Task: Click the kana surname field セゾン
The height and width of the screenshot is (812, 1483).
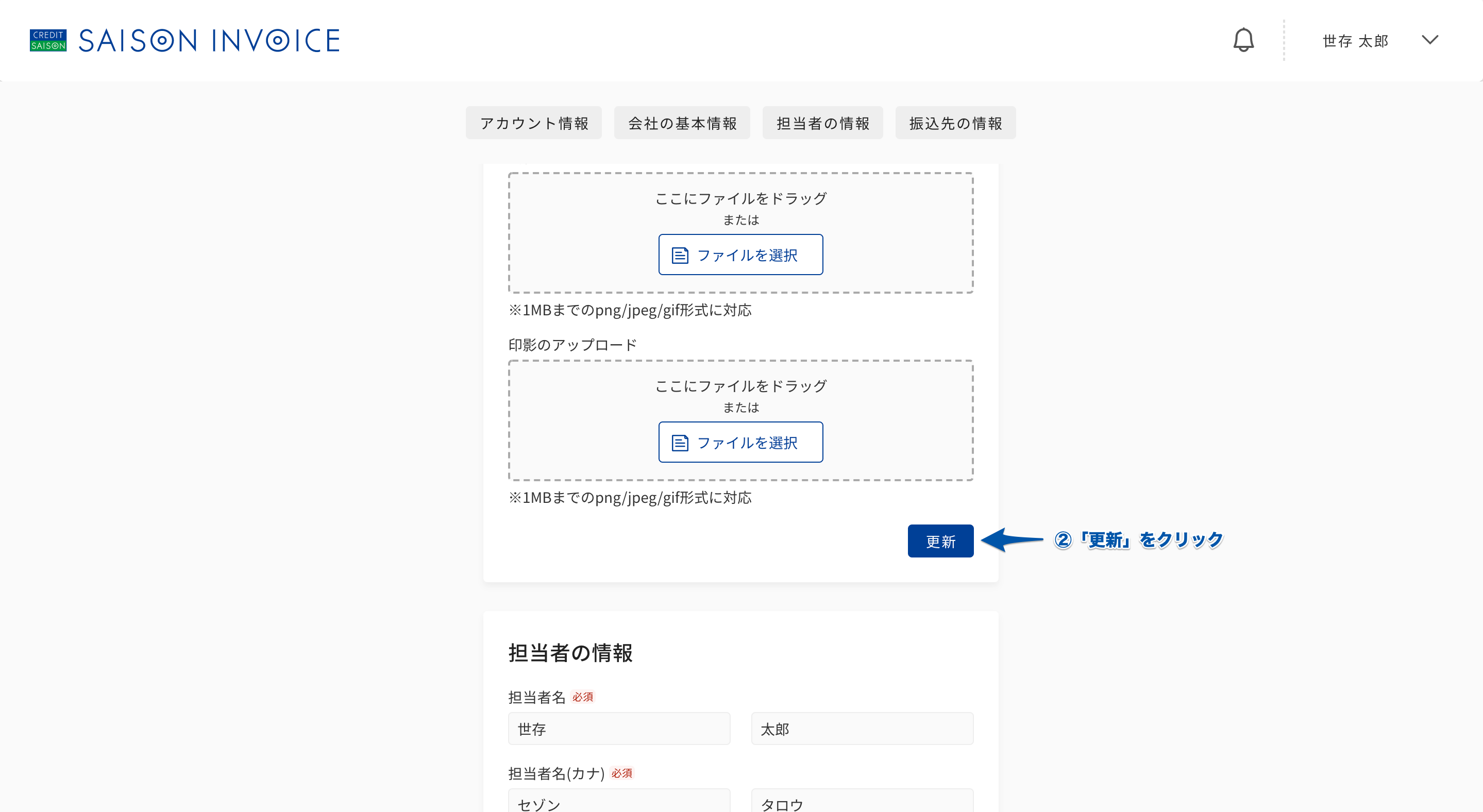Action: click(619, 801)
